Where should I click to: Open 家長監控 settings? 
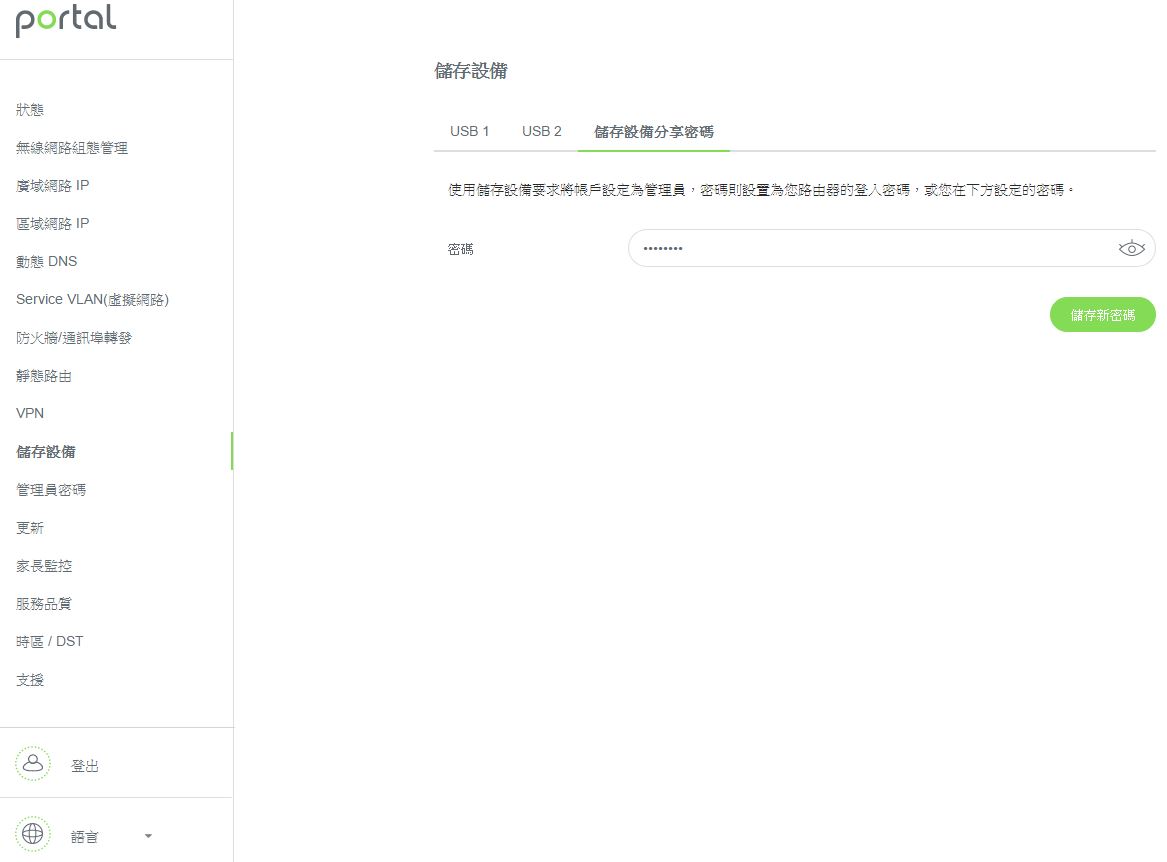pyautogui.click(x=44, y=566)
